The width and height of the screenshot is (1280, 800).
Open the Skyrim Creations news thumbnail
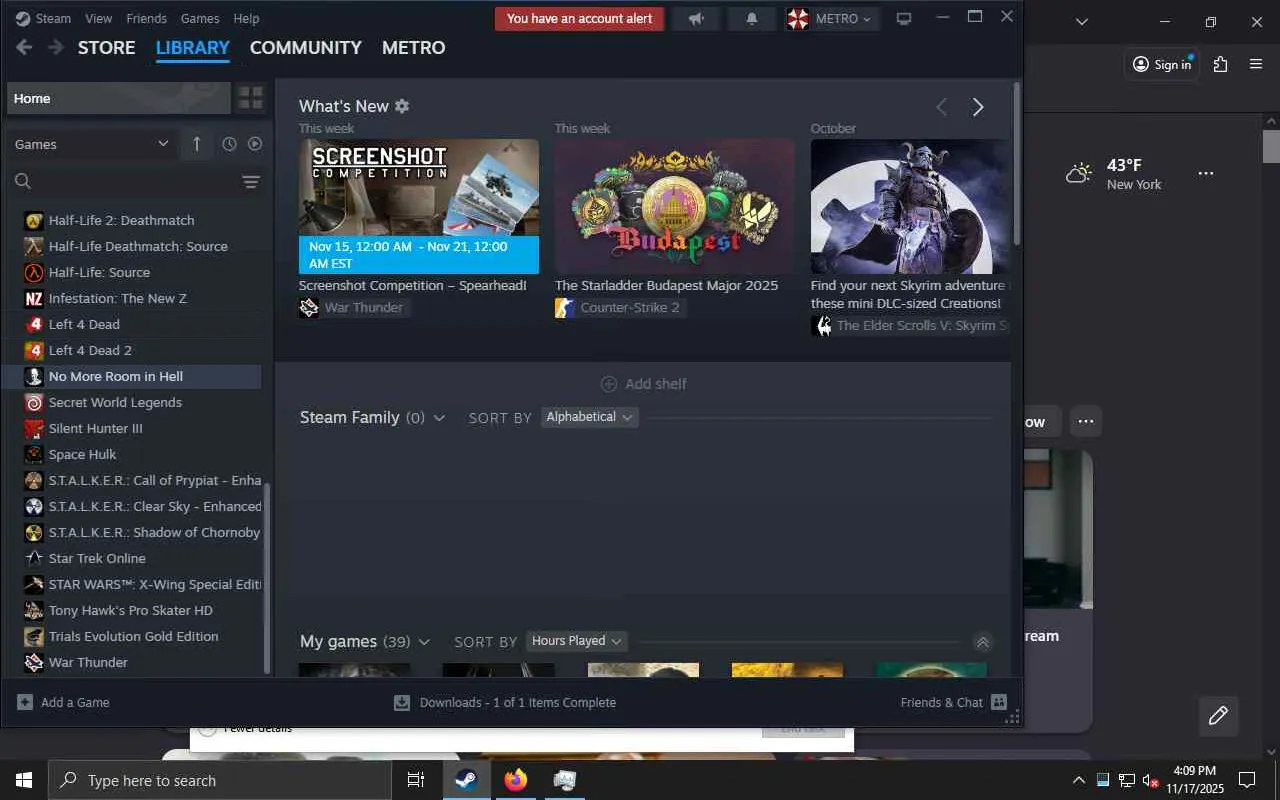point(909,206)
